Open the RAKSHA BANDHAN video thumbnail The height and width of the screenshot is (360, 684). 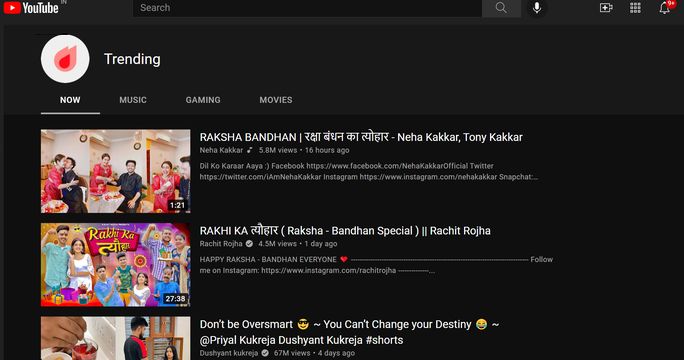(116, 171)
